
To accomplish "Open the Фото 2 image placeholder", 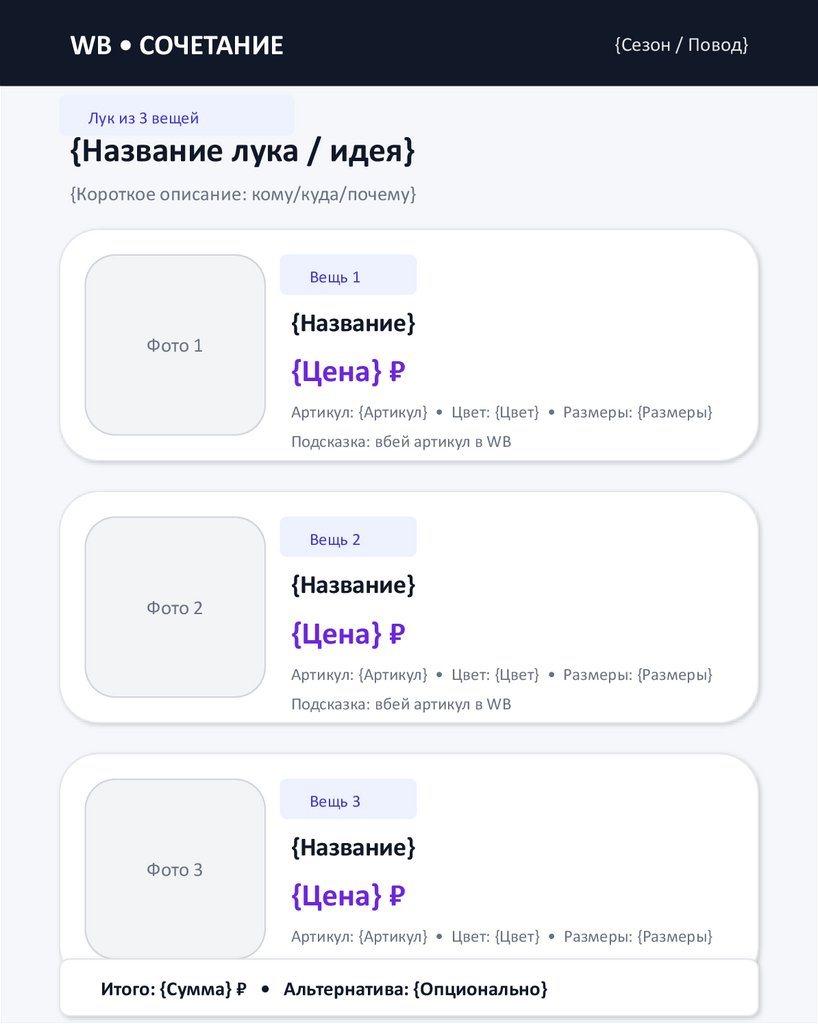I will click(175, 607).
